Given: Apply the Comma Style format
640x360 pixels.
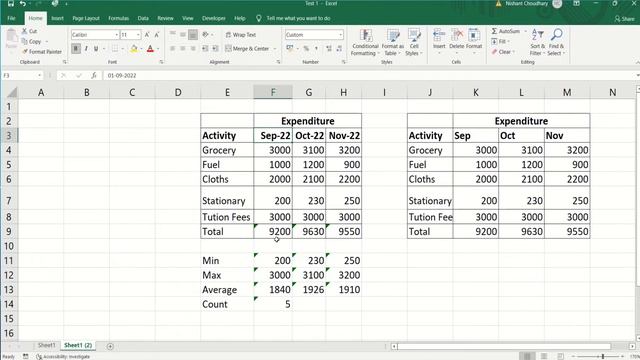Looking at the screenshot, I should pyautogui.click(x=316, y=49).
